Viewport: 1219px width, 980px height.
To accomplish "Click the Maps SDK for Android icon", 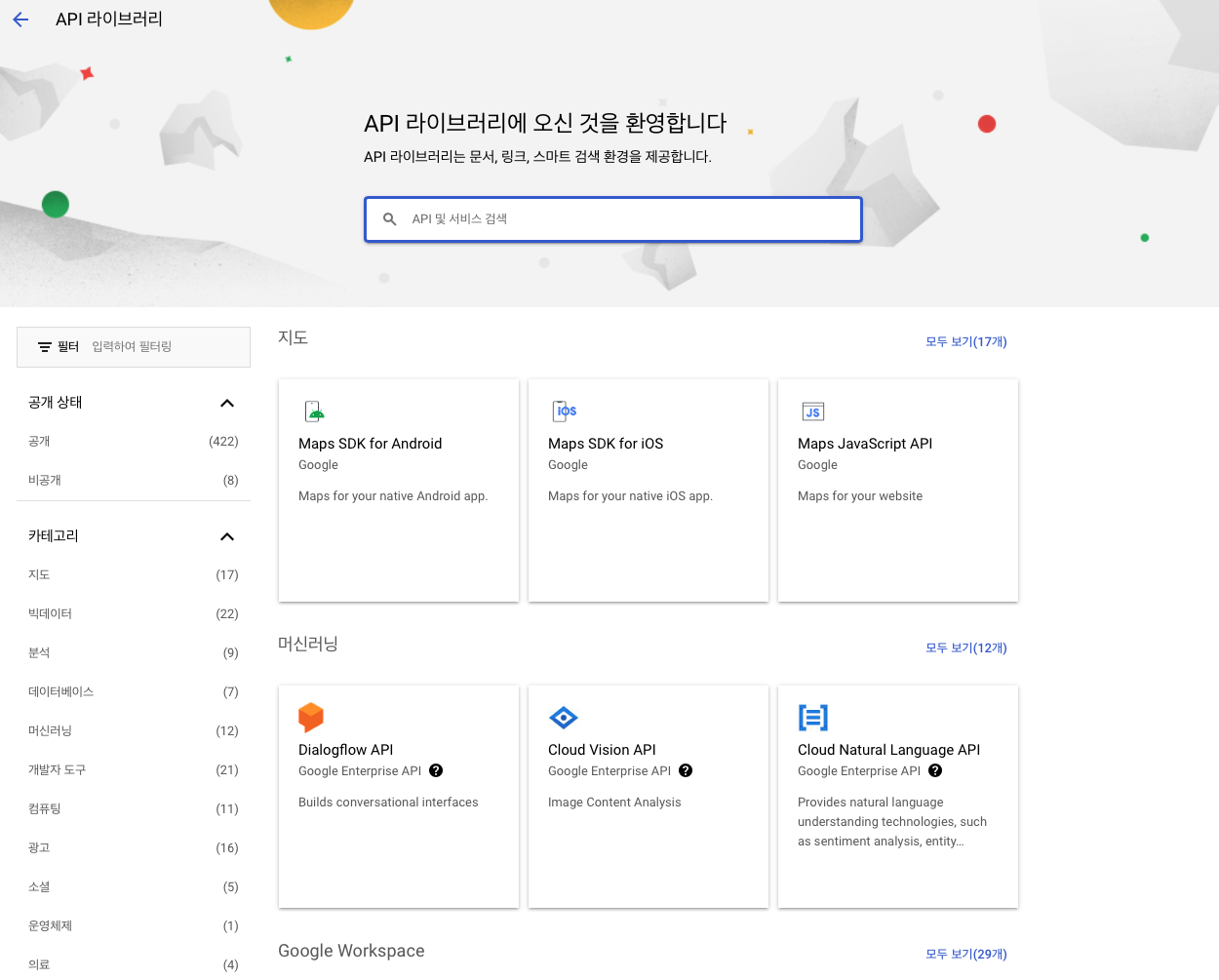I will point(314,412).
